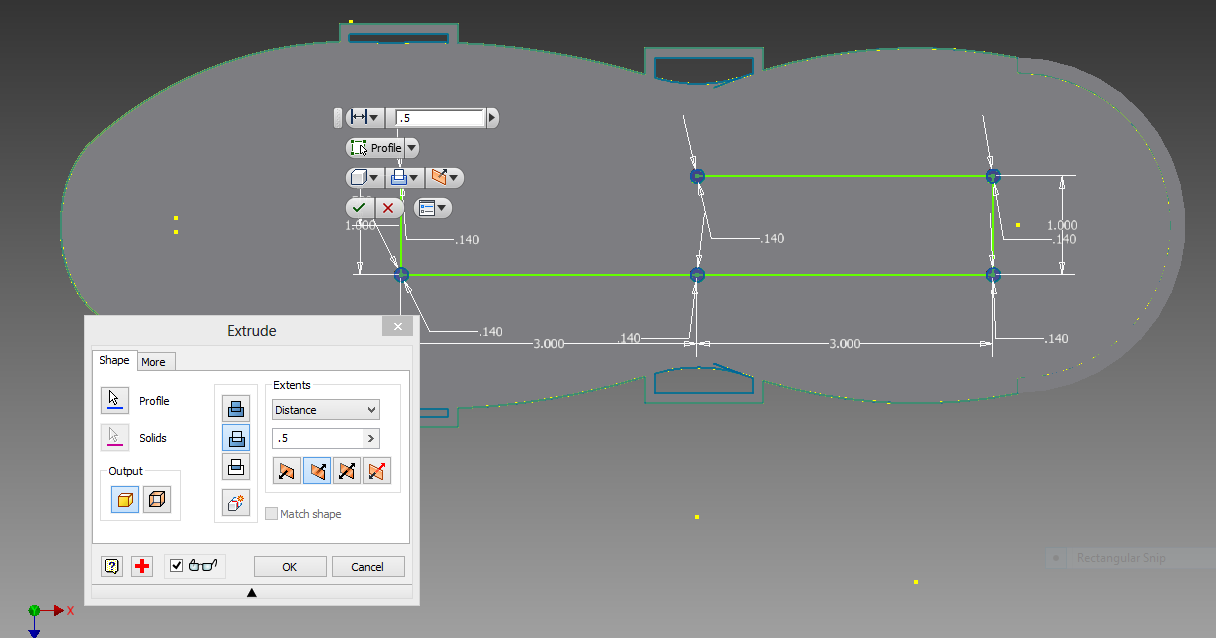
Task: Select 3.000 dimension between left and middle points
Action: pos(549,343)
